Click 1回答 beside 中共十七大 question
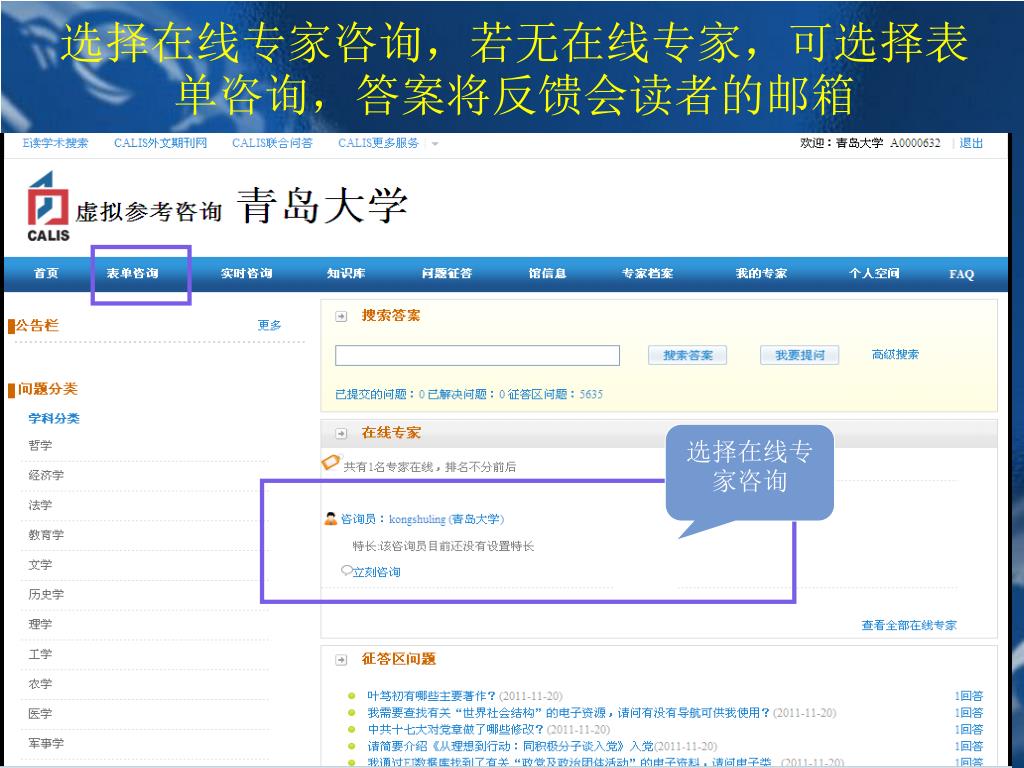The image size is (1024, 768). pos(968,729)
